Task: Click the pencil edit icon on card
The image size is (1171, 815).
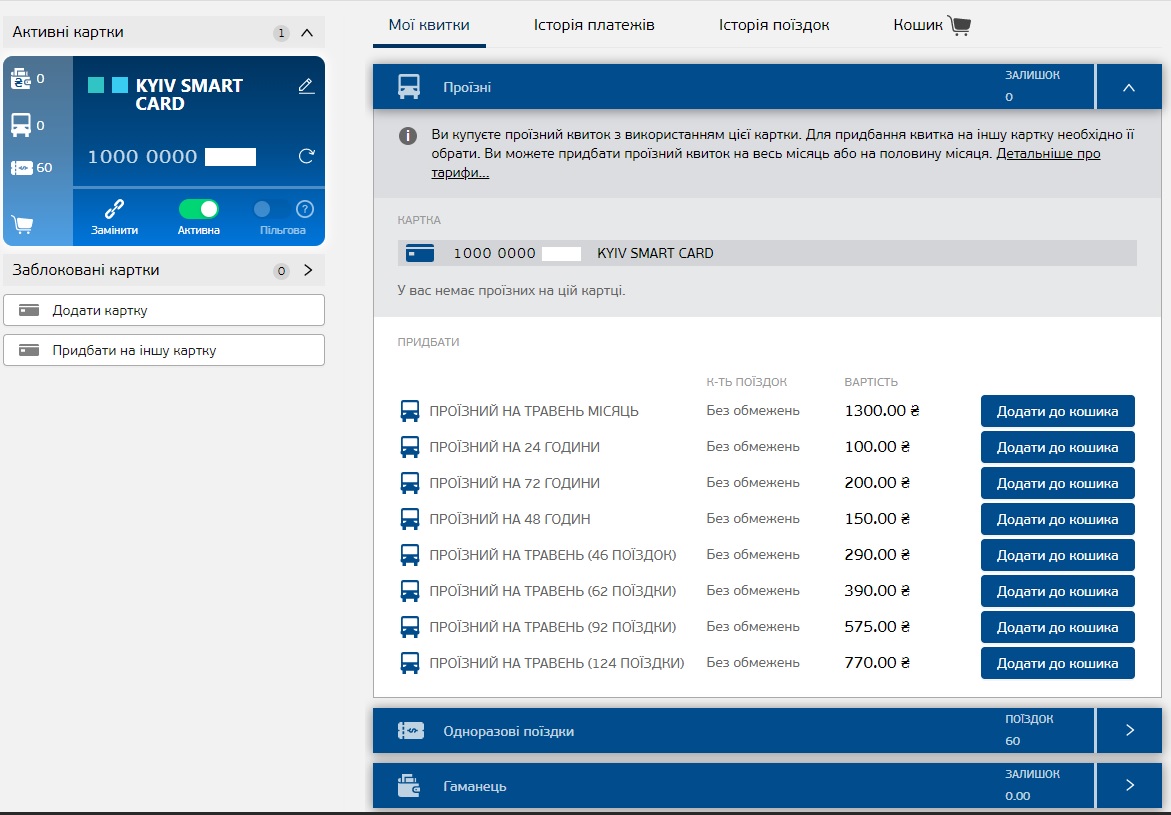Action: 306,87
